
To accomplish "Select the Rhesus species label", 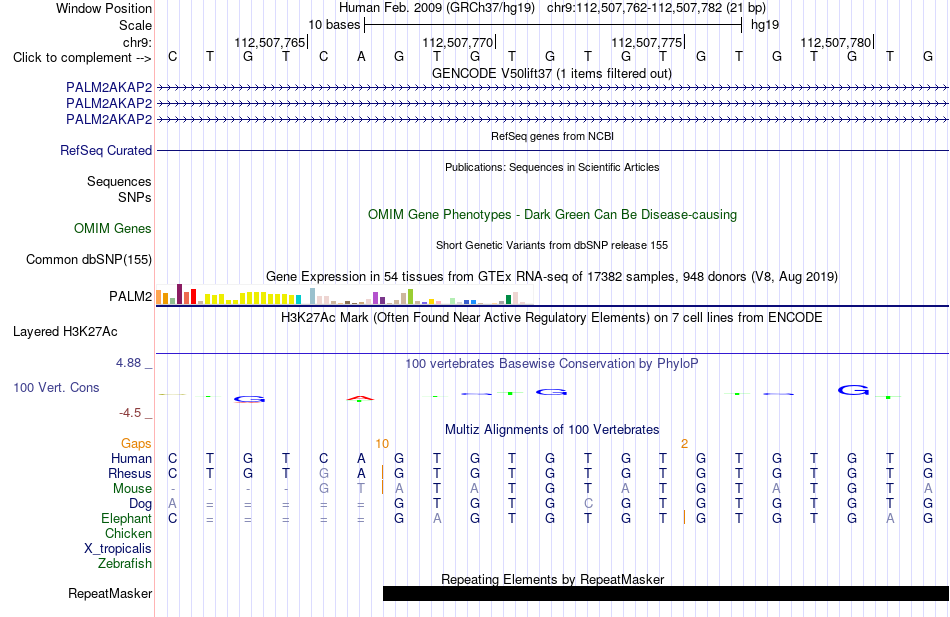I will (130, 473).
